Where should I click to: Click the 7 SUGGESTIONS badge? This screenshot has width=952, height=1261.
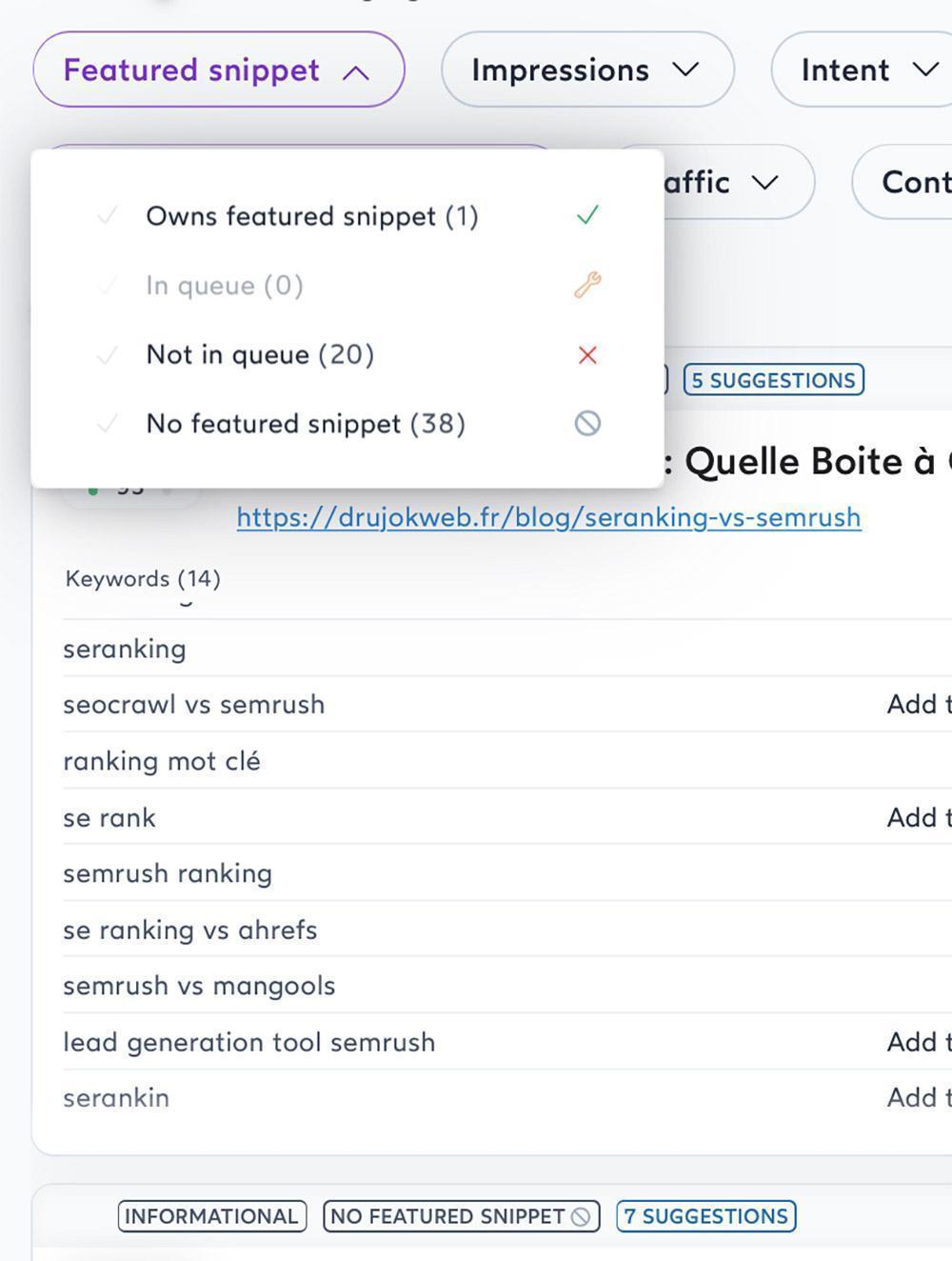click(x=706, y=1216)
